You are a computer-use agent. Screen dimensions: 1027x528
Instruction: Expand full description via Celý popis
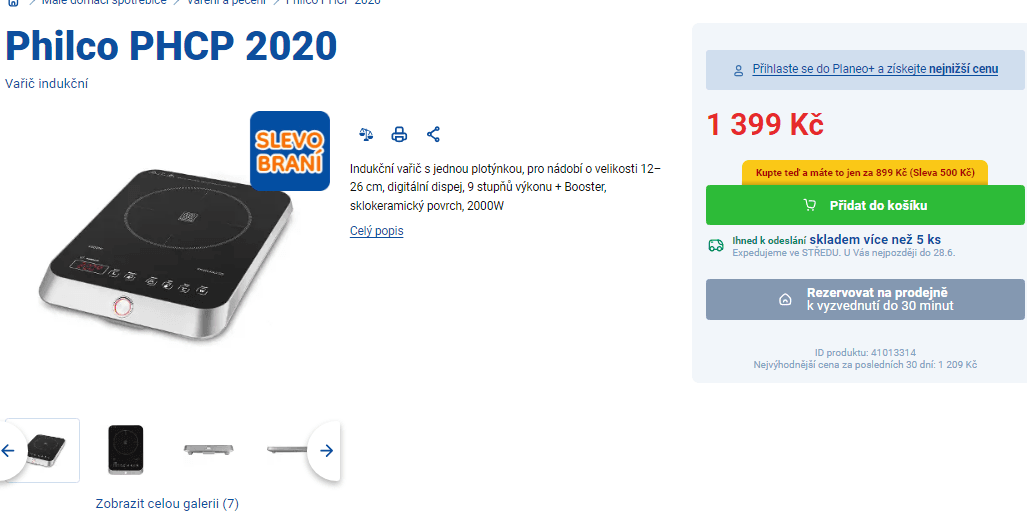pos(377,231)
